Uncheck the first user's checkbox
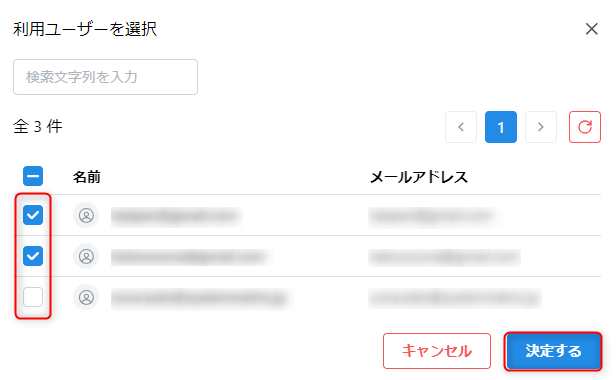Viewport: 616px width, 380px height. (x=33, y=215)
